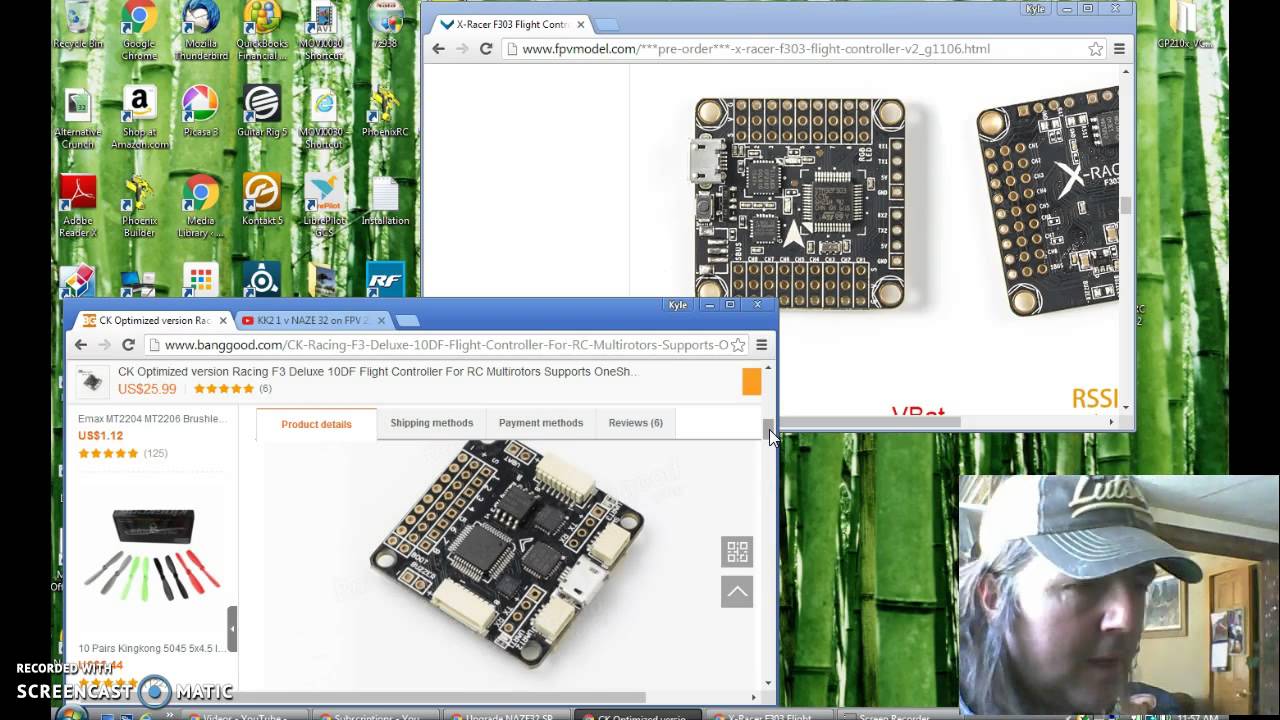Open the Shop at Amazon.com shortcut
1280x720 pixels.
139,118
